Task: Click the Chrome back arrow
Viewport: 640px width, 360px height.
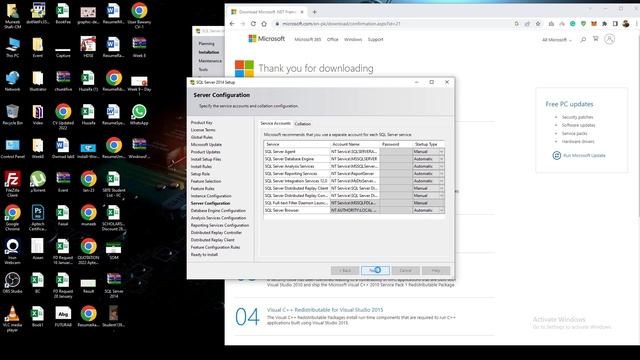Action: [232, 24]
